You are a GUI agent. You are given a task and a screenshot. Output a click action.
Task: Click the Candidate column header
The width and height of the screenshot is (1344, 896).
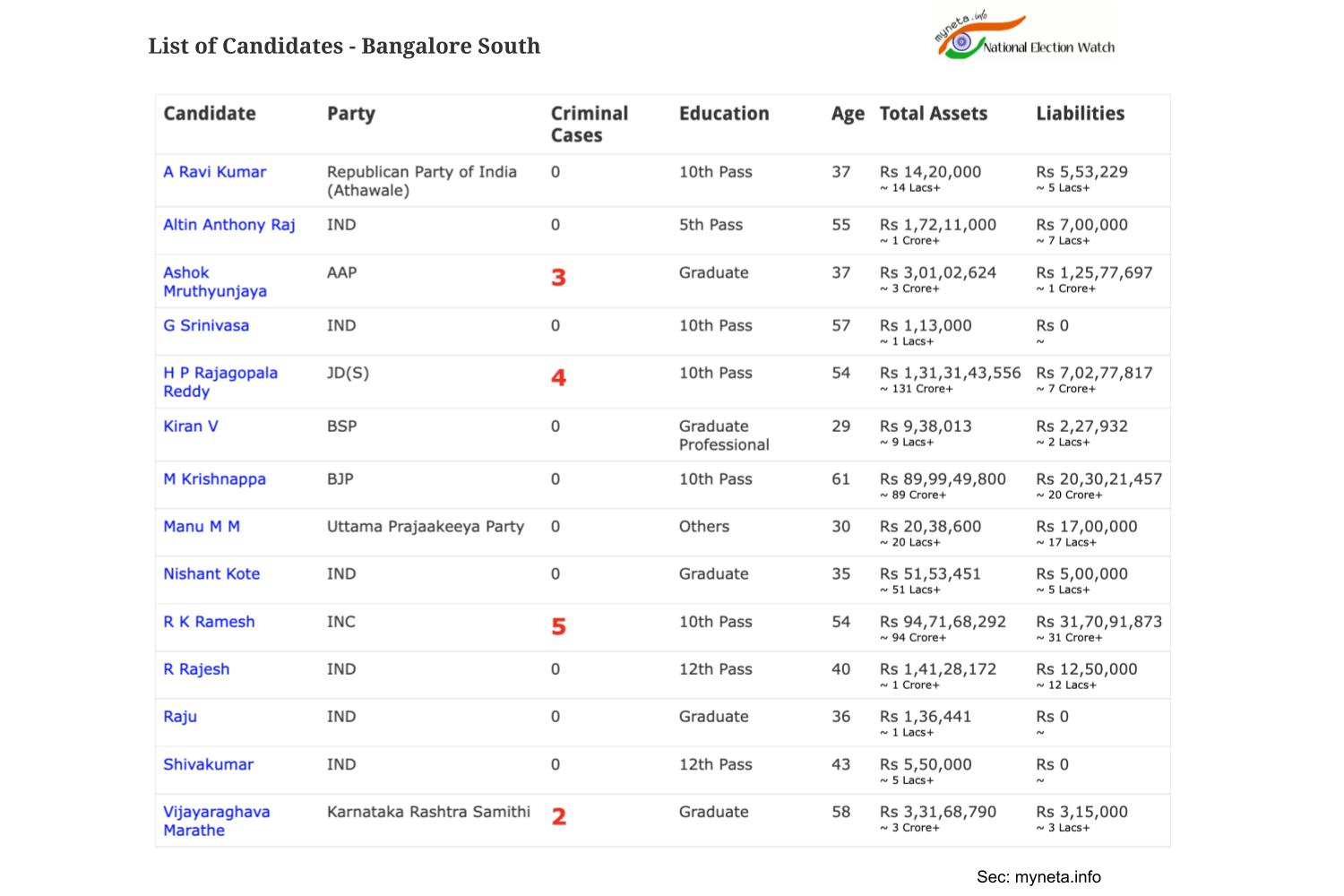(210, 114)
